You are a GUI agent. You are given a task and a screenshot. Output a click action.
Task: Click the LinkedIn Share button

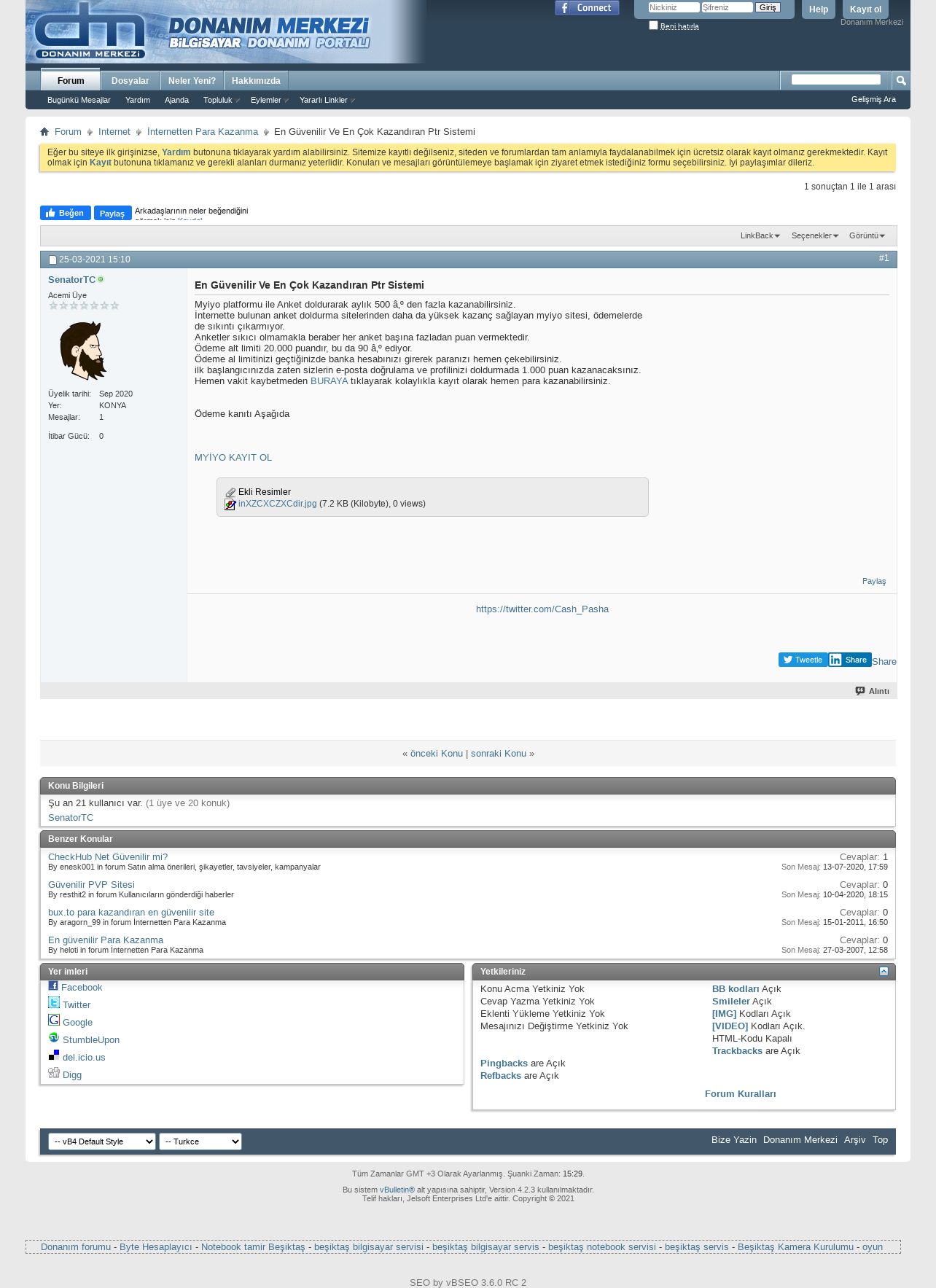coord(849,660)
